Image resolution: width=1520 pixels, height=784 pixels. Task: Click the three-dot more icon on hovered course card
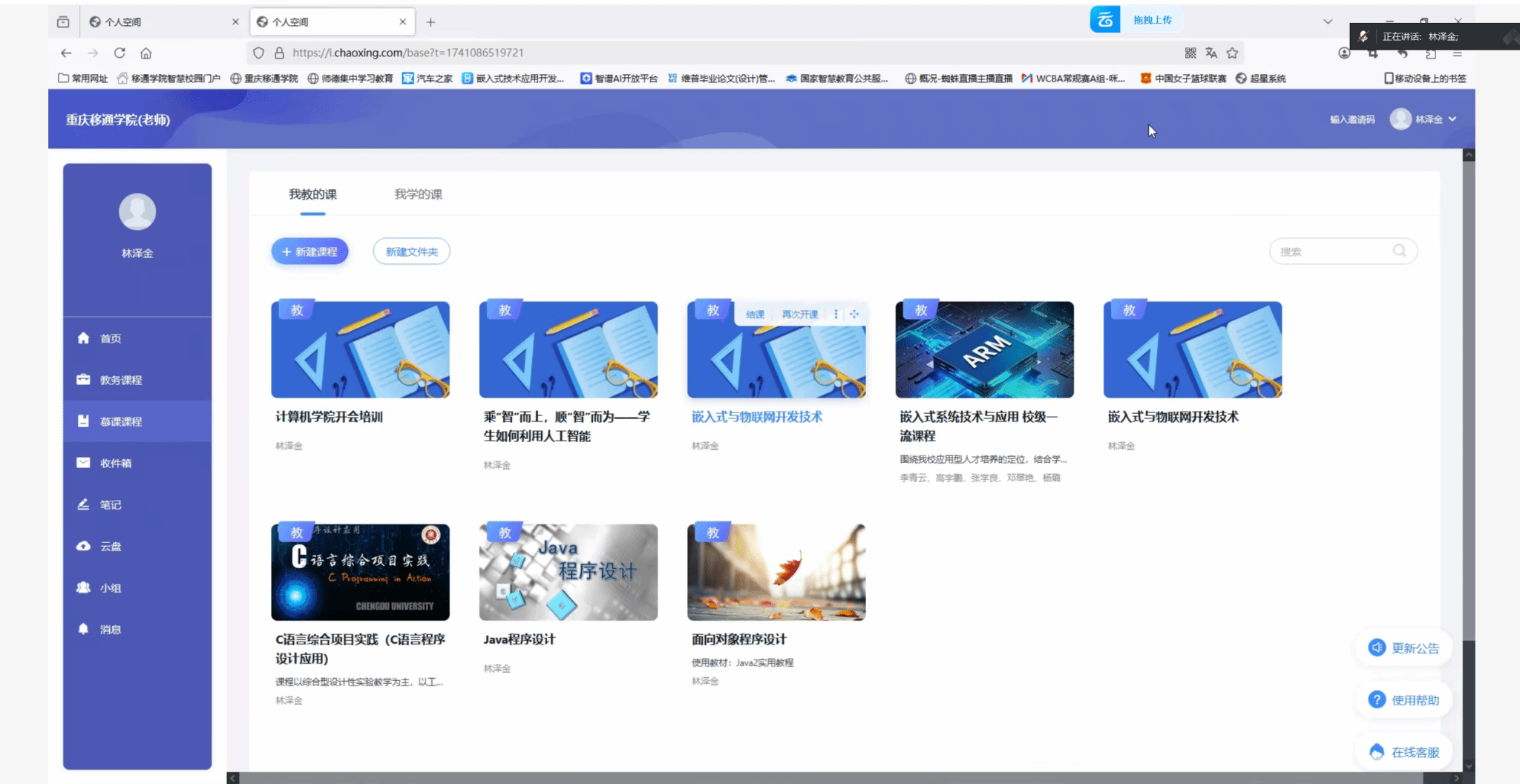(836, 314)
